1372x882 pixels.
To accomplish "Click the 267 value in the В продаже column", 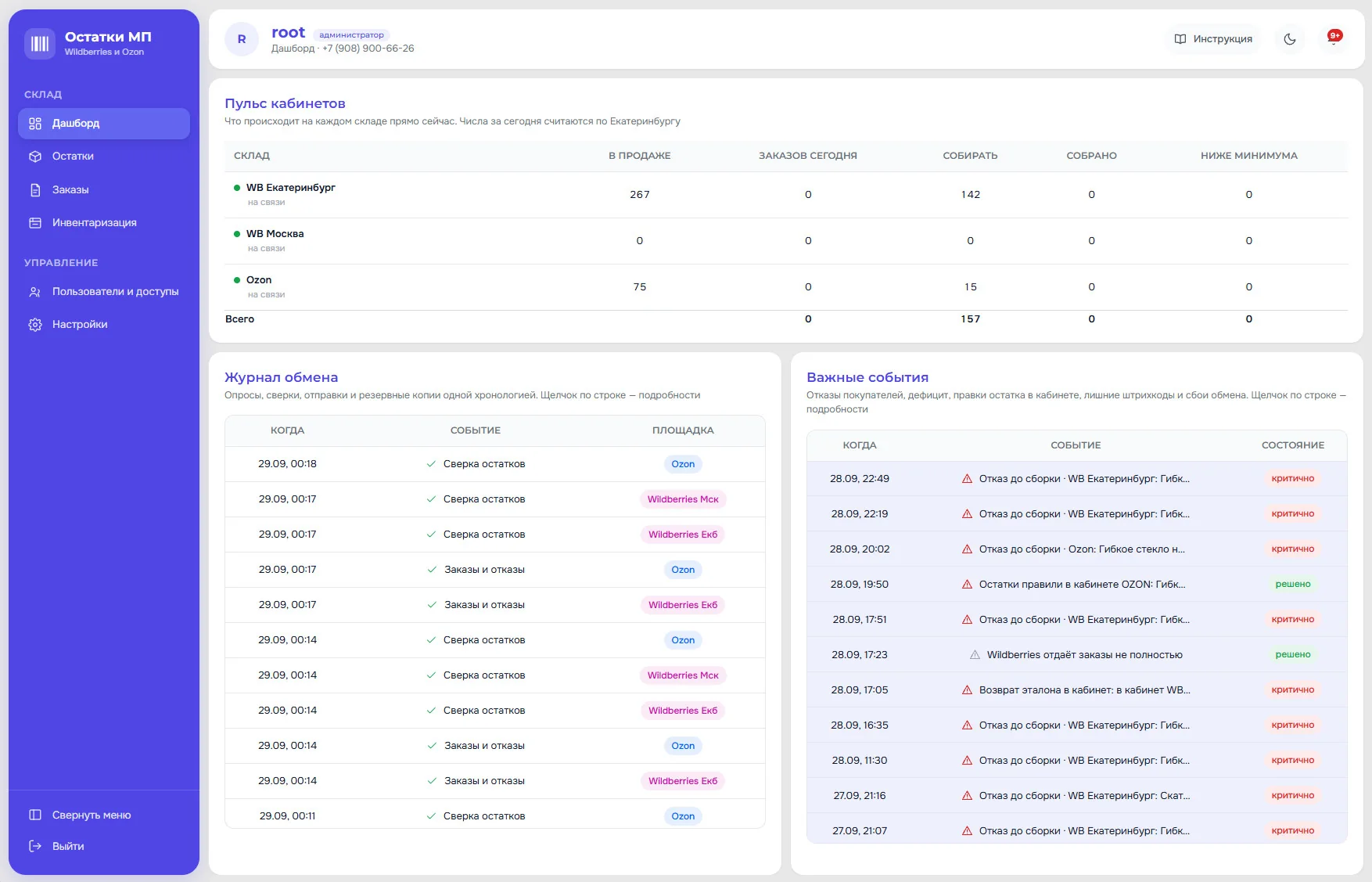I will [640, 195].
